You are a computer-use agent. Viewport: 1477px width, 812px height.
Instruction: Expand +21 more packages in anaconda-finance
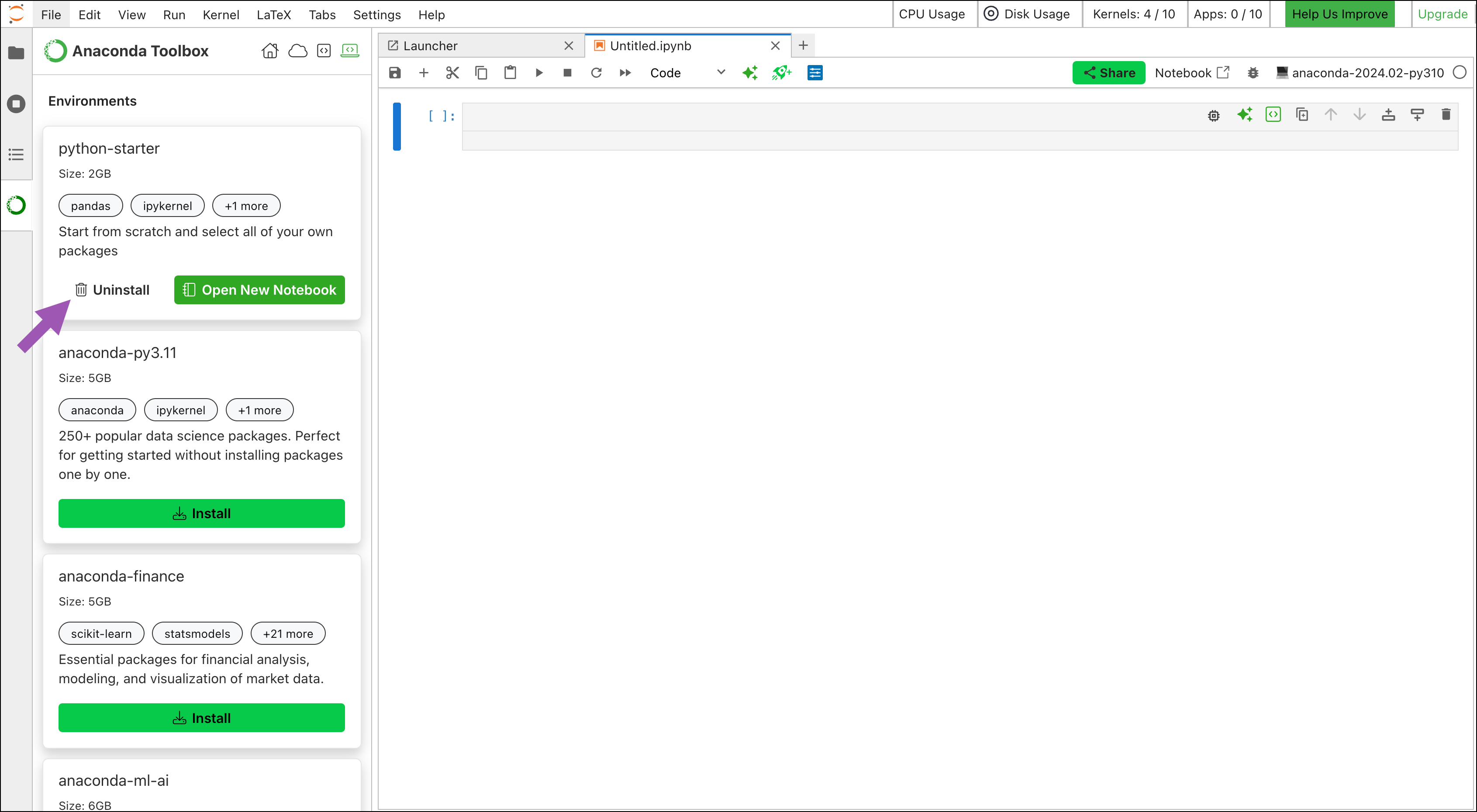[x=288, y=634]
